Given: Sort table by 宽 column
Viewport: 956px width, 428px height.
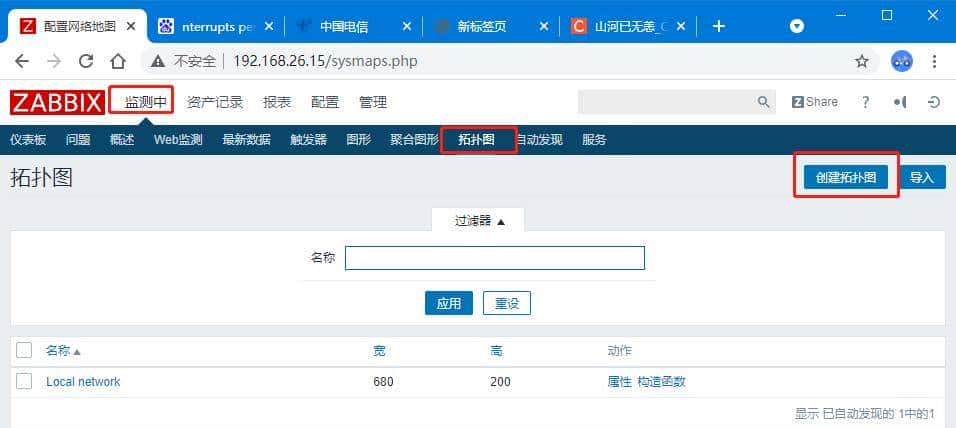Looking at the screenshot, I should 379,351.
